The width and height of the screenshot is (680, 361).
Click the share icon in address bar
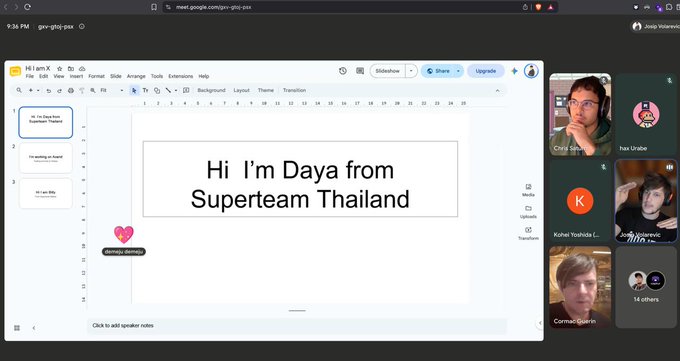tap(525, 7)
